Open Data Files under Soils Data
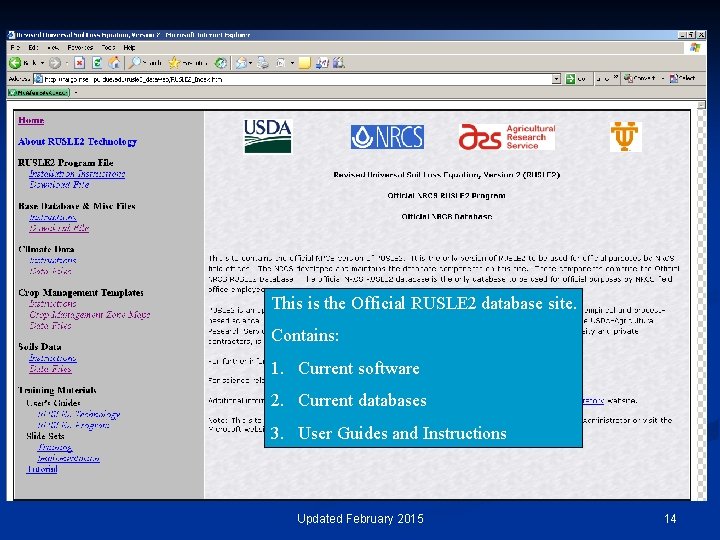Image resolution: width=720 pixels, height=540 pixels. click(x=50, y=369)
